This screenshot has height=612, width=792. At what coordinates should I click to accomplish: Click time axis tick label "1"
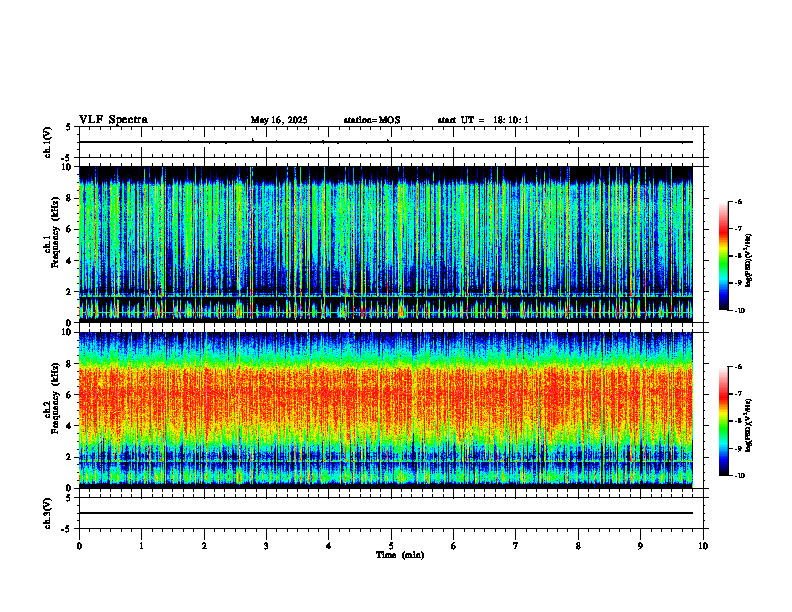(141, 546)
